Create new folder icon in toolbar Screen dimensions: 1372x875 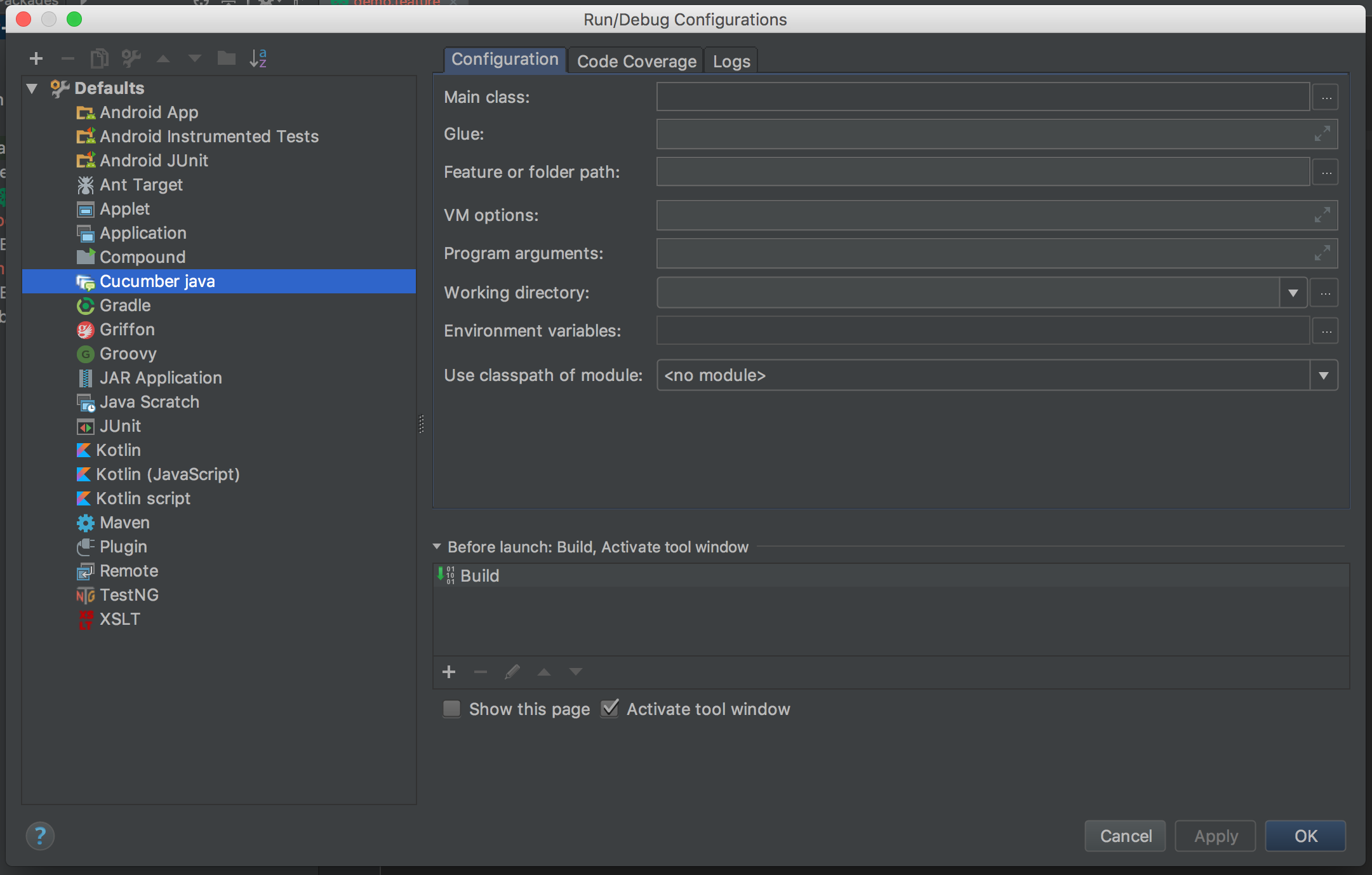point(227,59)
